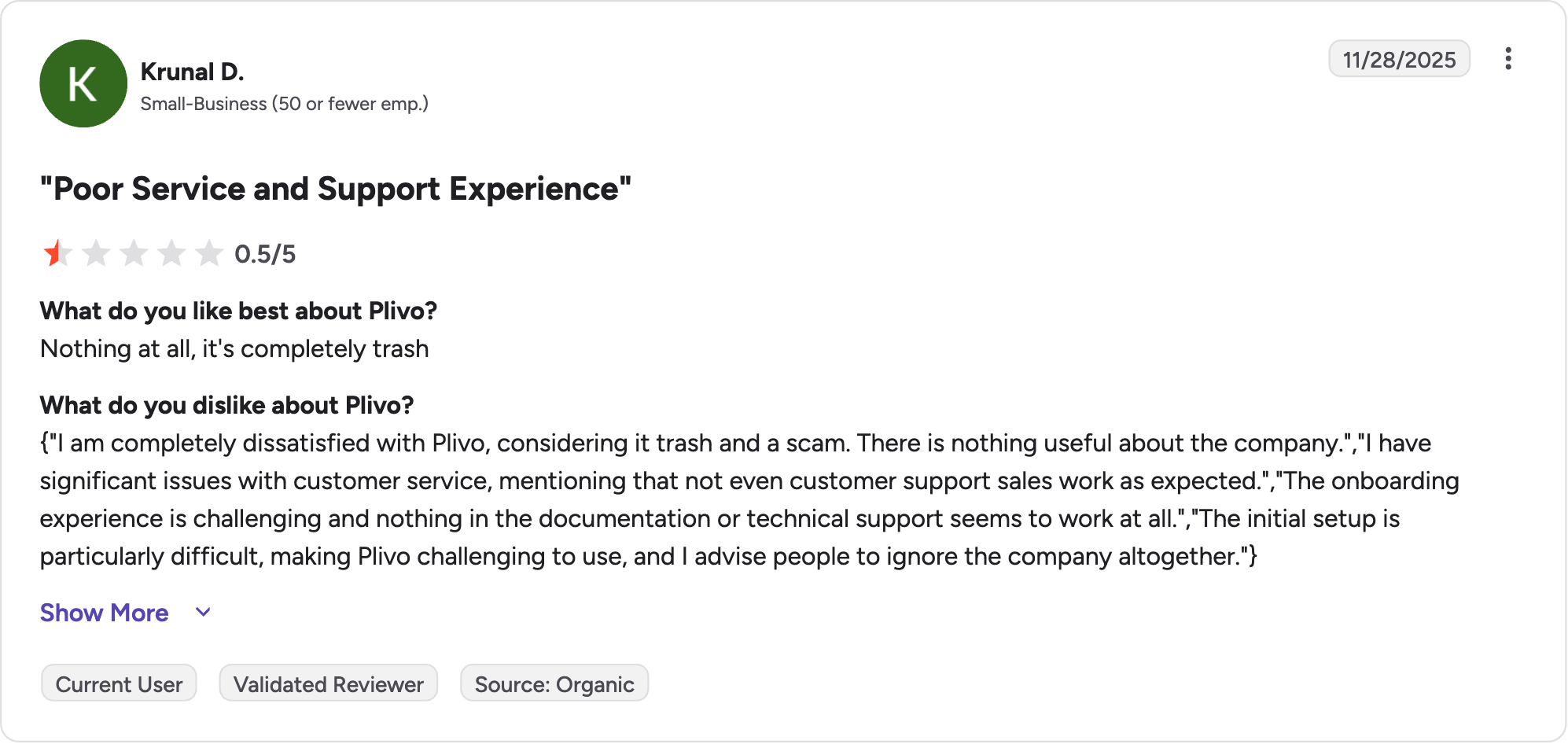Click the second gray rating star
Image resolution: width=1568 pixels, height=744 pixels.
96,253
